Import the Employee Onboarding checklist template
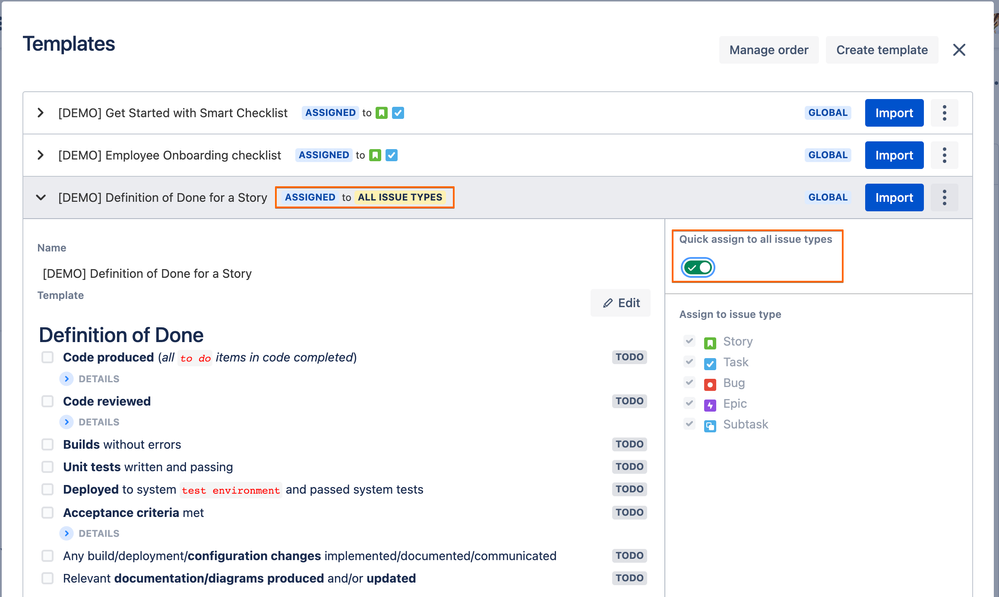999x597 pixels. tap(894, 155)
